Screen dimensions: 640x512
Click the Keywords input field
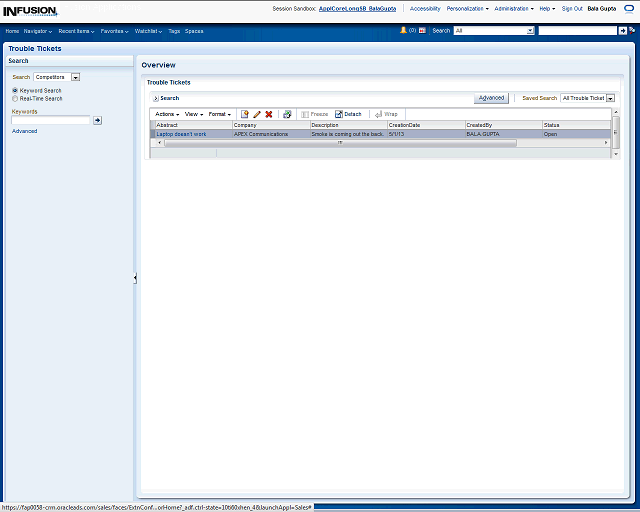click(x=51, y=120)
